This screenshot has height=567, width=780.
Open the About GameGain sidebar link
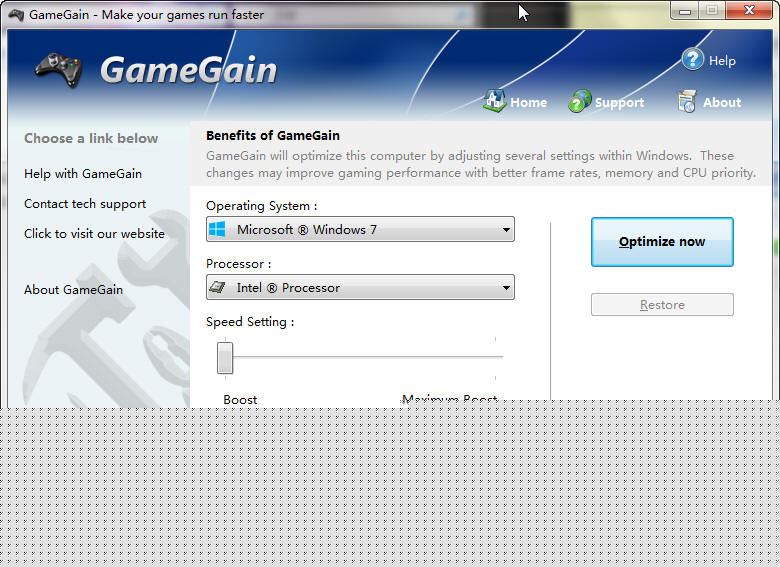click(x=74, y=289)
